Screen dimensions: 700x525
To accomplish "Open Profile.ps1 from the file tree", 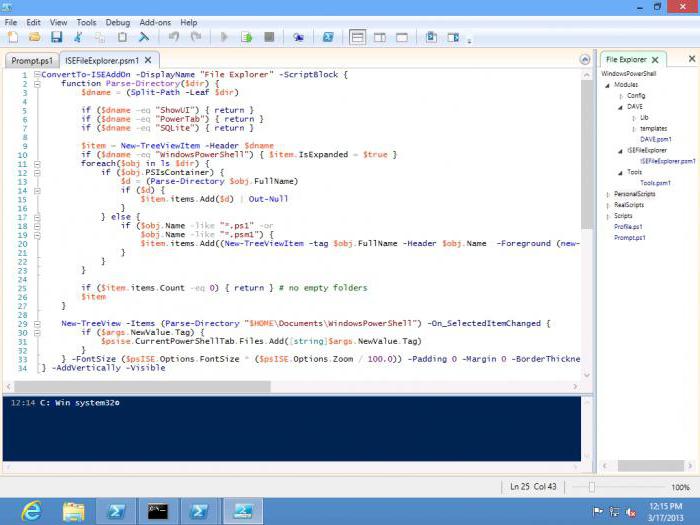I will click(x=628, y=227).
